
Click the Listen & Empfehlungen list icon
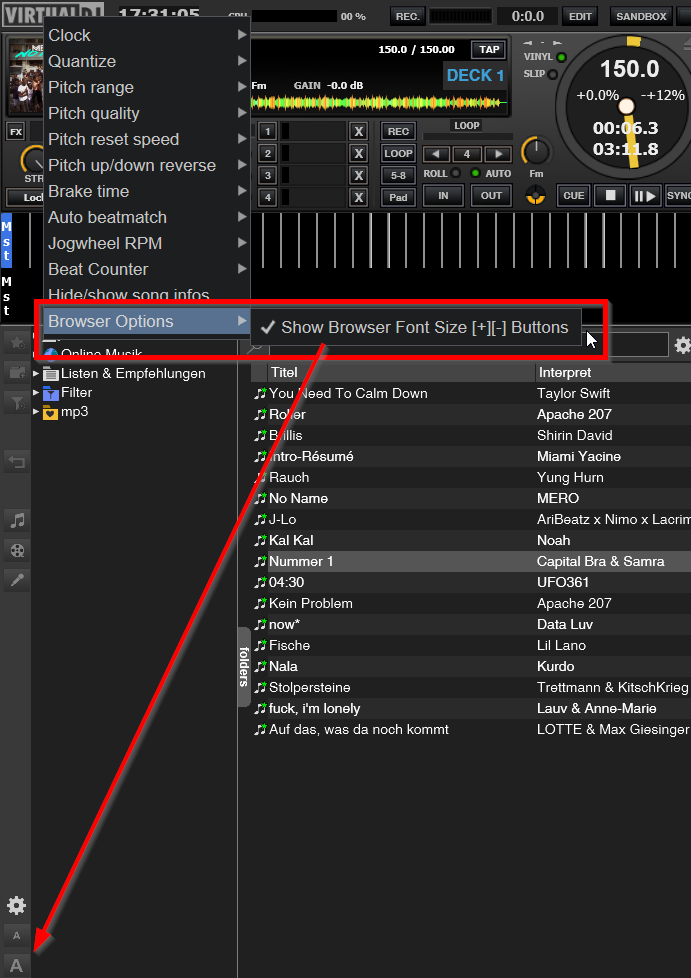coord(51,374)
